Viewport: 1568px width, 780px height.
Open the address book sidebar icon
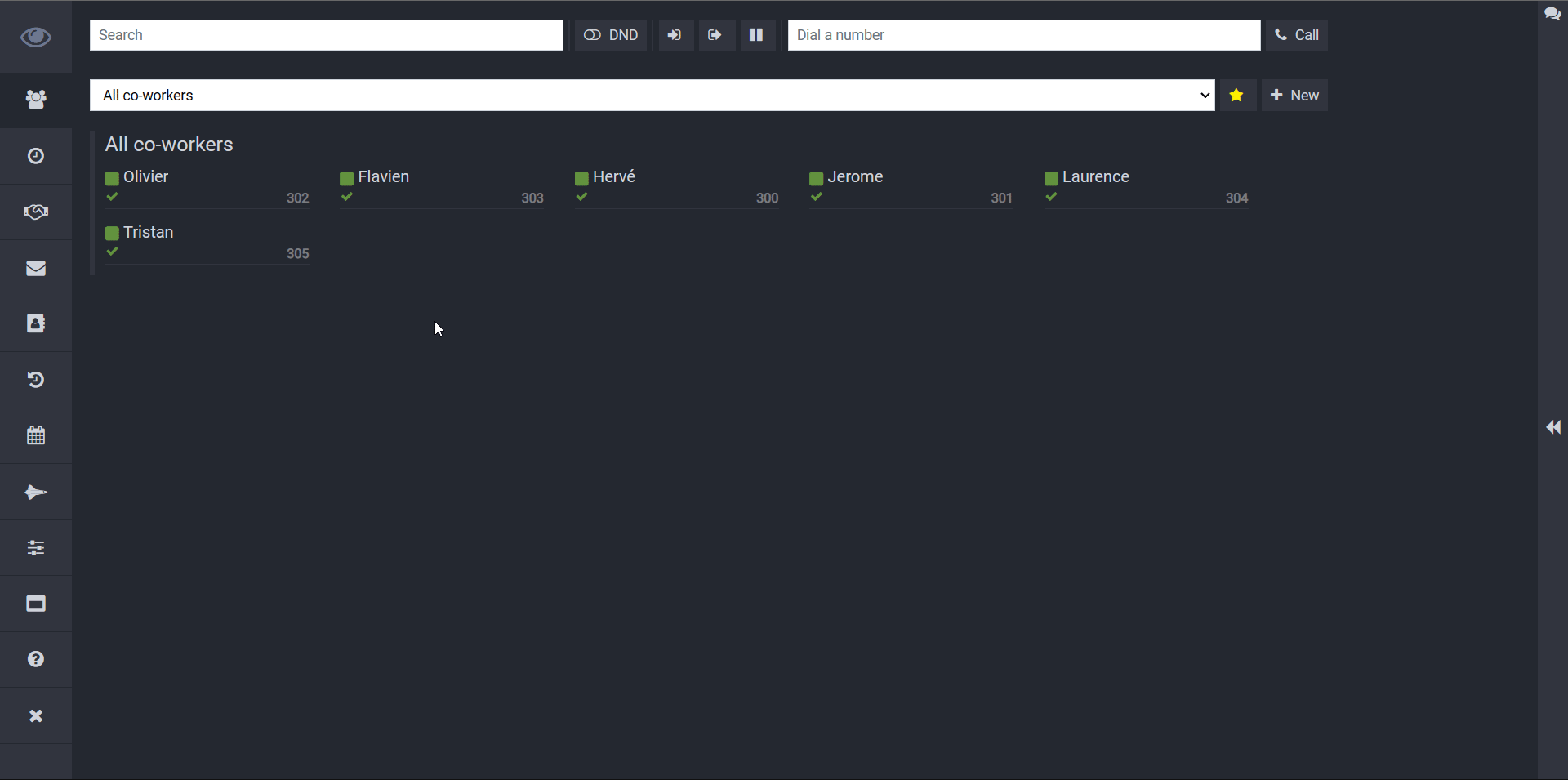pos(36,323)
